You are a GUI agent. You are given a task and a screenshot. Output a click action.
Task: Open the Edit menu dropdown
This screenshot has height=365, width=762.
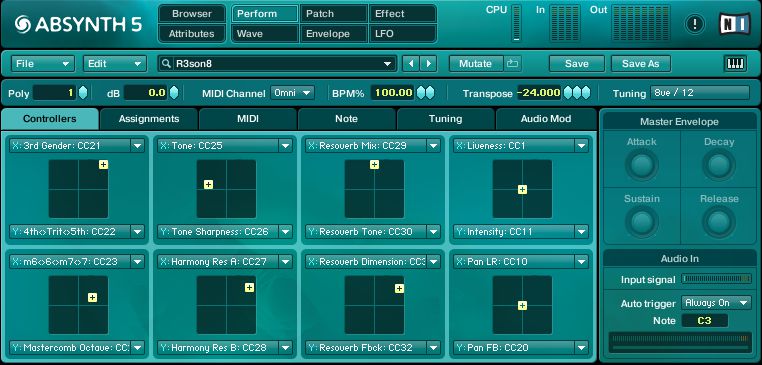[x=115, y=64]
